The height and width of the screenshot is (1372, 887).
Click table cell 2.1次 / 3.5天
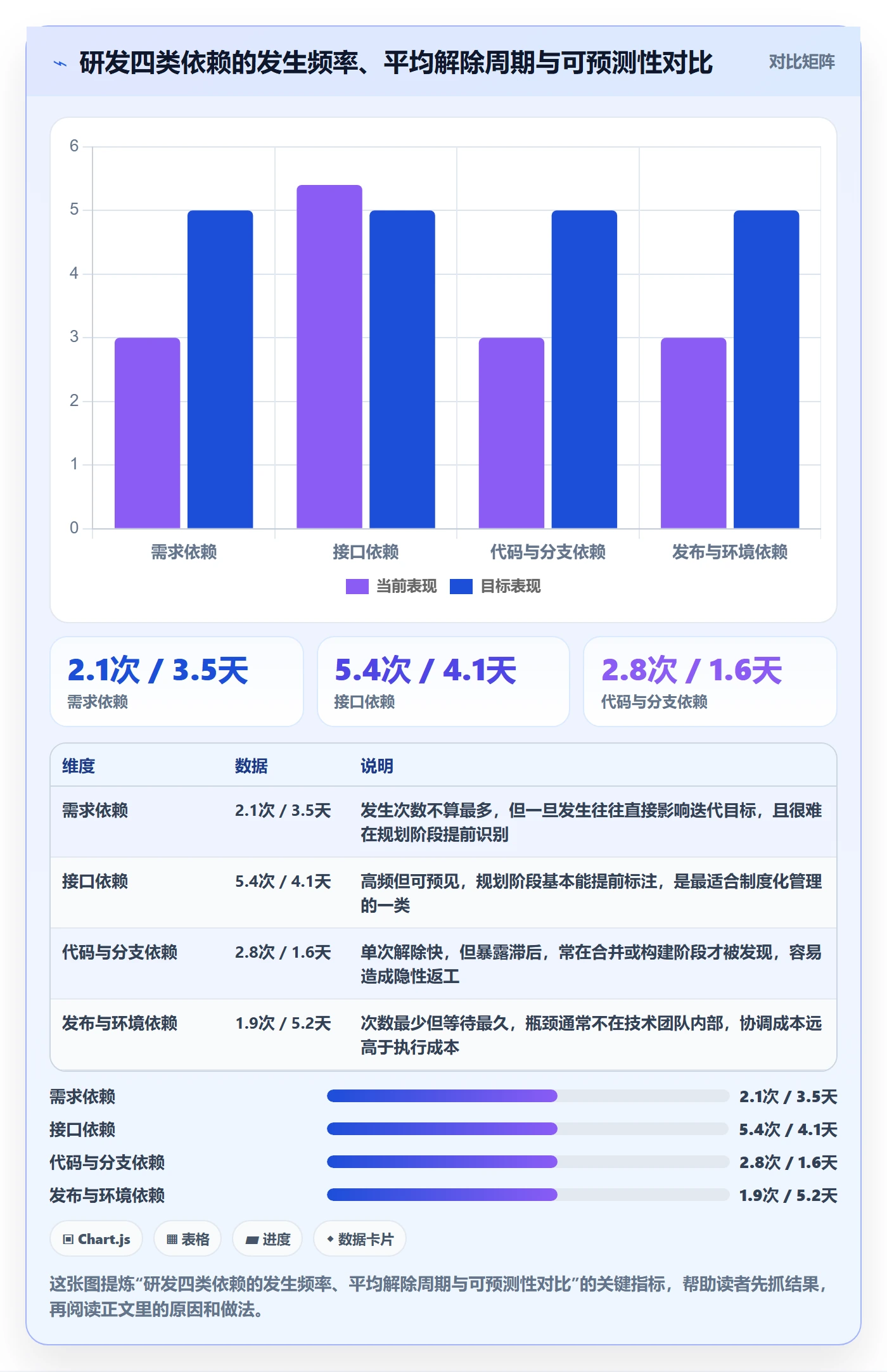[x=283, y=810]
